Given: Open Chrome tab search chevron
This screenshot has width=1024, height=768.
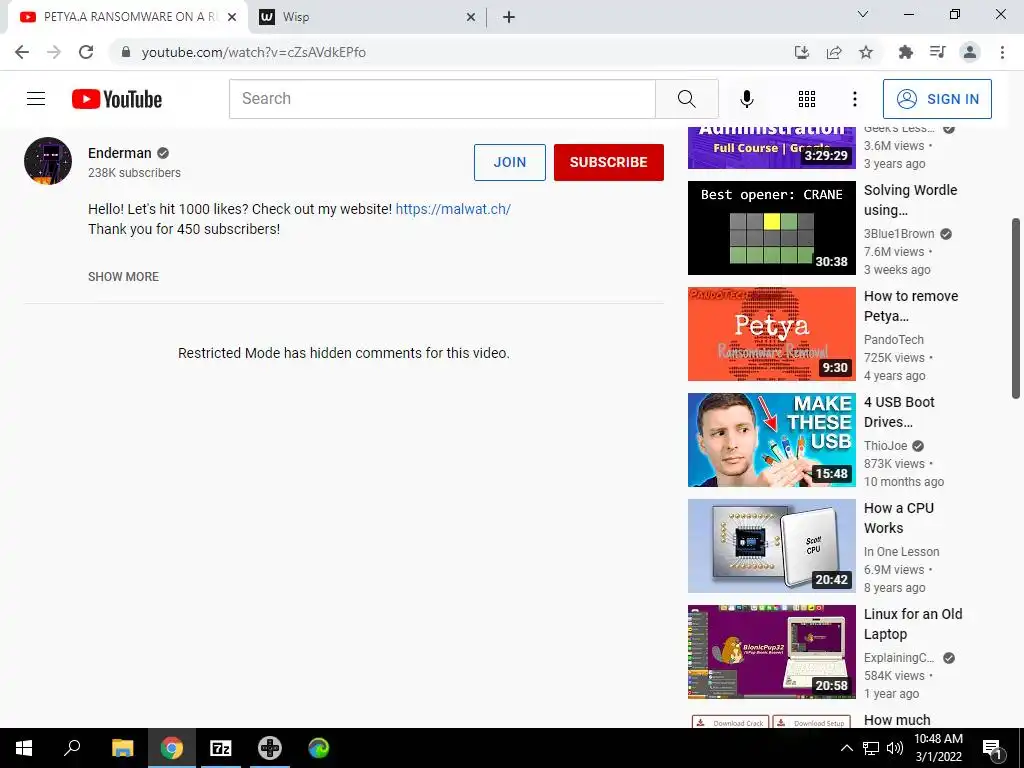Looking at the screenshot, I should tap(862, 14).
